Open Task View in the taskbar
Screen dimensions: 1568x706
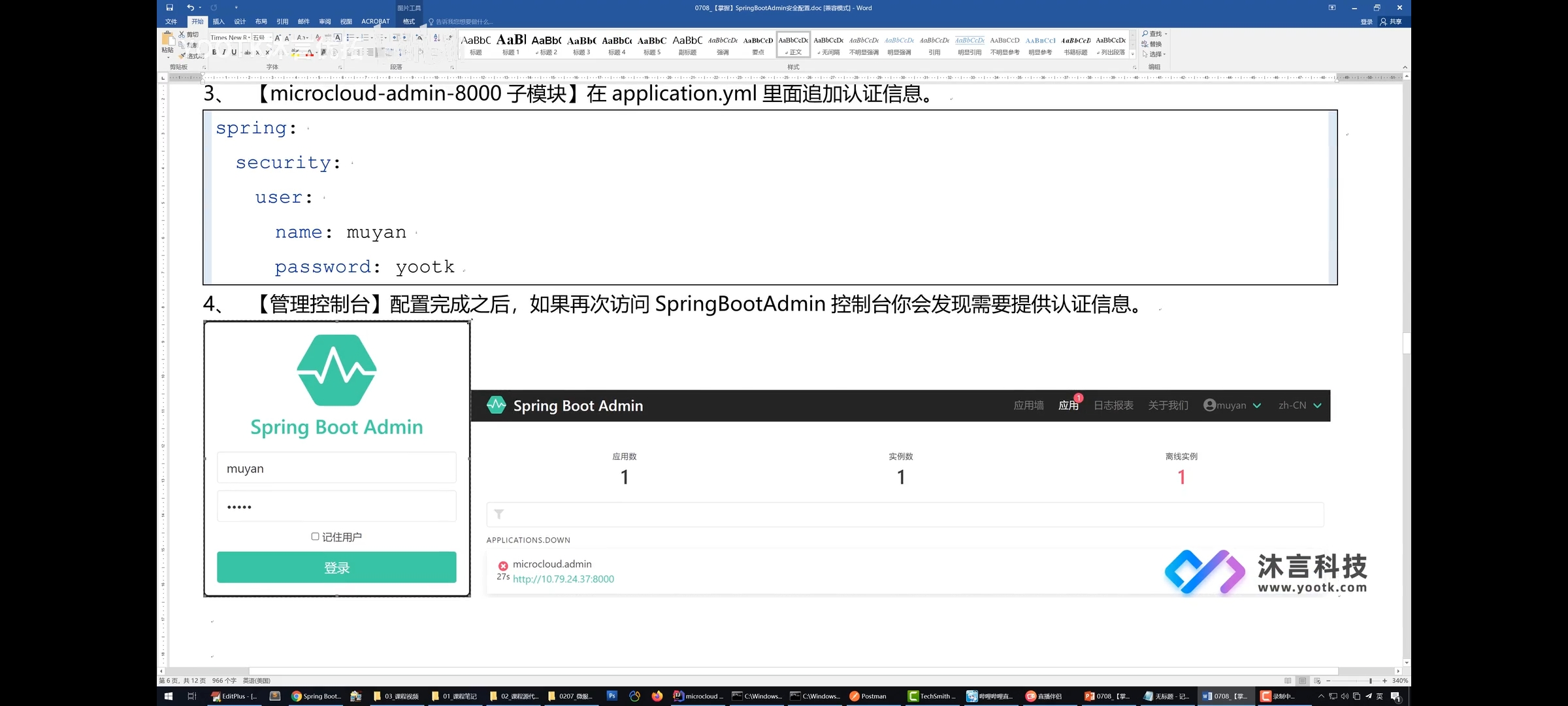point(191,696)
